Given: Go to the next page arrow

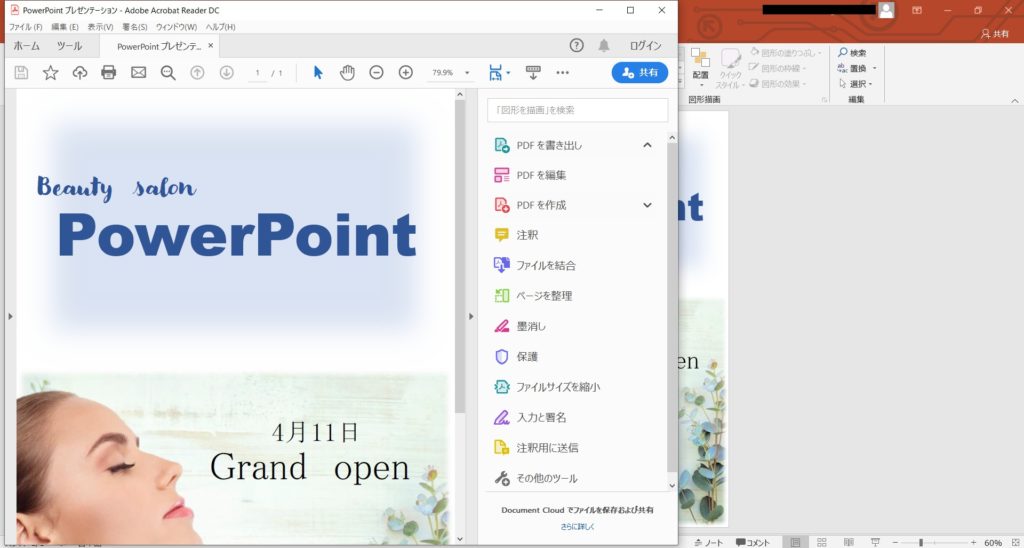Looking at the screenshot, I should click(227, 73).
